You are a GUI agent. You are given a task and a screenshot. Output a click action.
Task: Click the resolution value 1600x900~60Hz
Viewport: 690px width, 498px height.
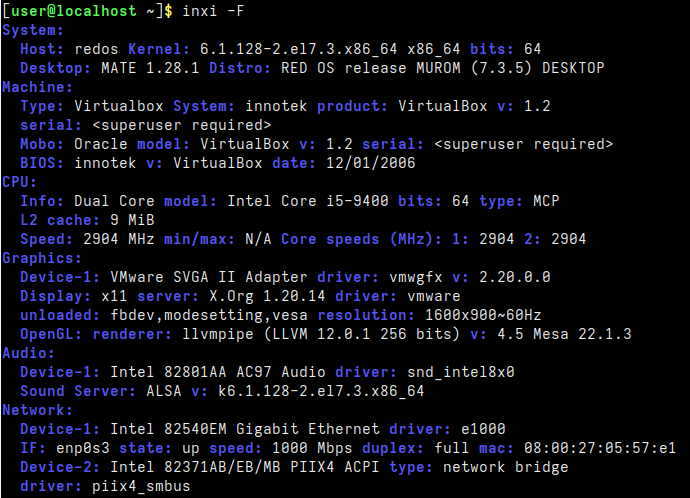[x=483, y=315]
